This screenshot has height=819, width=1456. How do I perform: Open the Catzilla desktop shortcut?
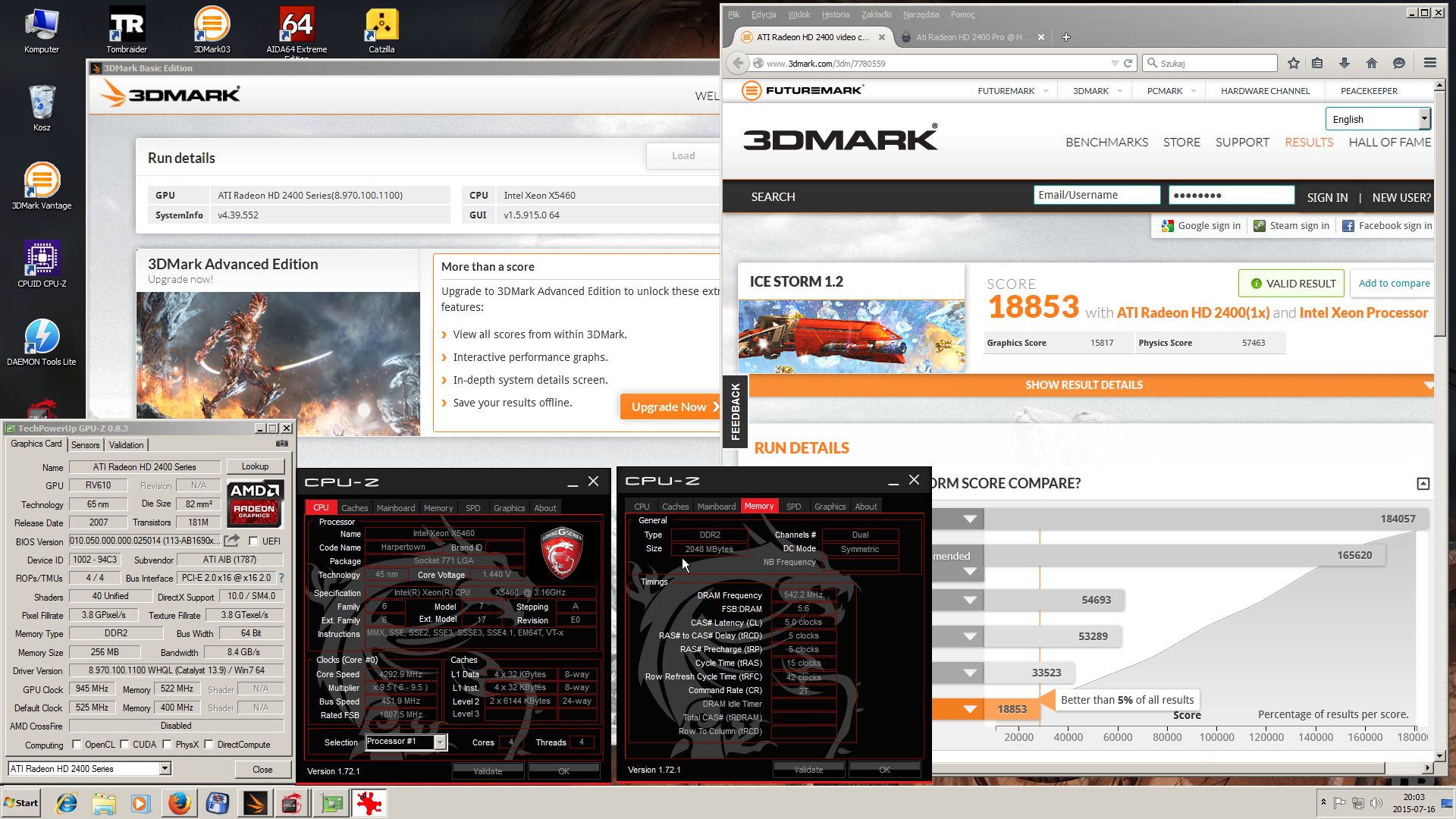[381, 30]
